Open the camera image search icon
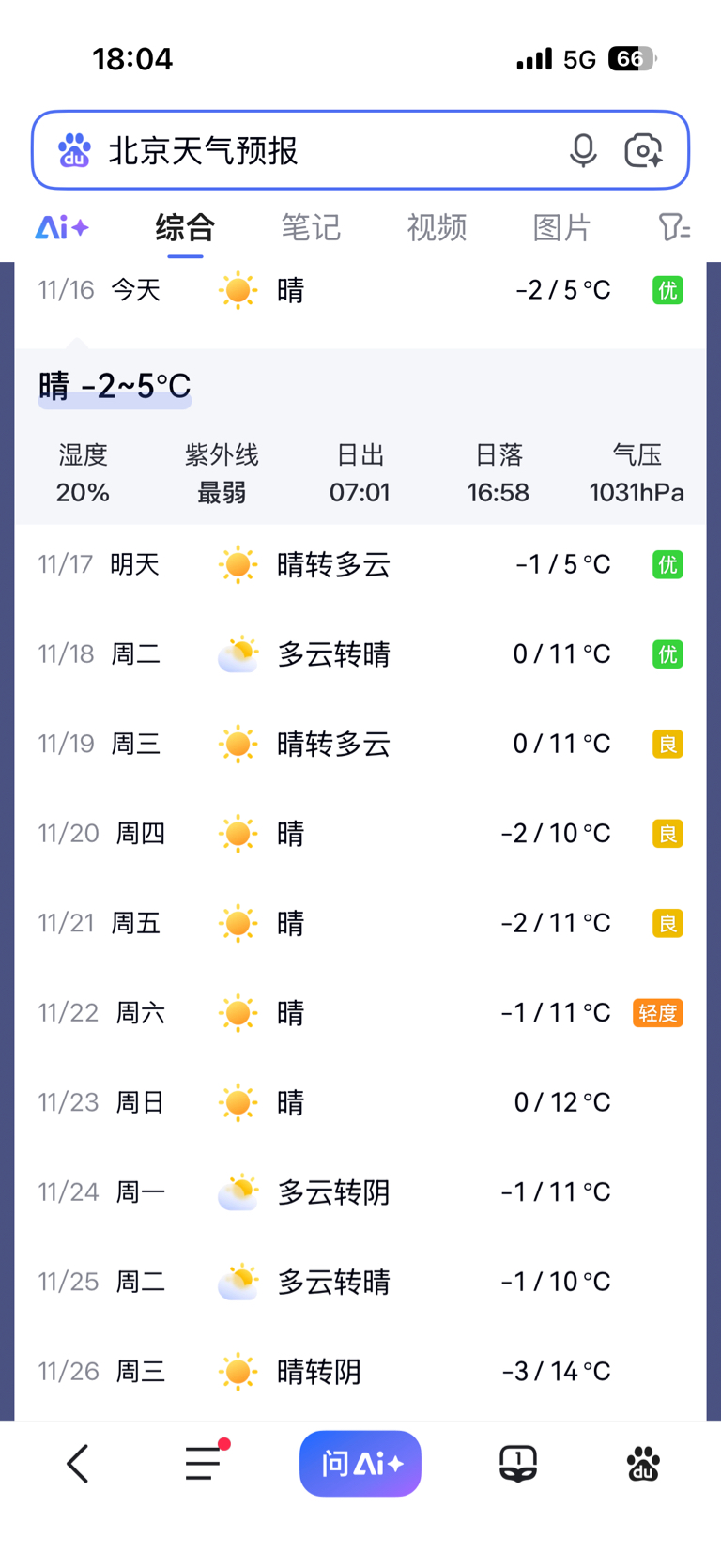 pyautogui.click(x=643, y=150)
